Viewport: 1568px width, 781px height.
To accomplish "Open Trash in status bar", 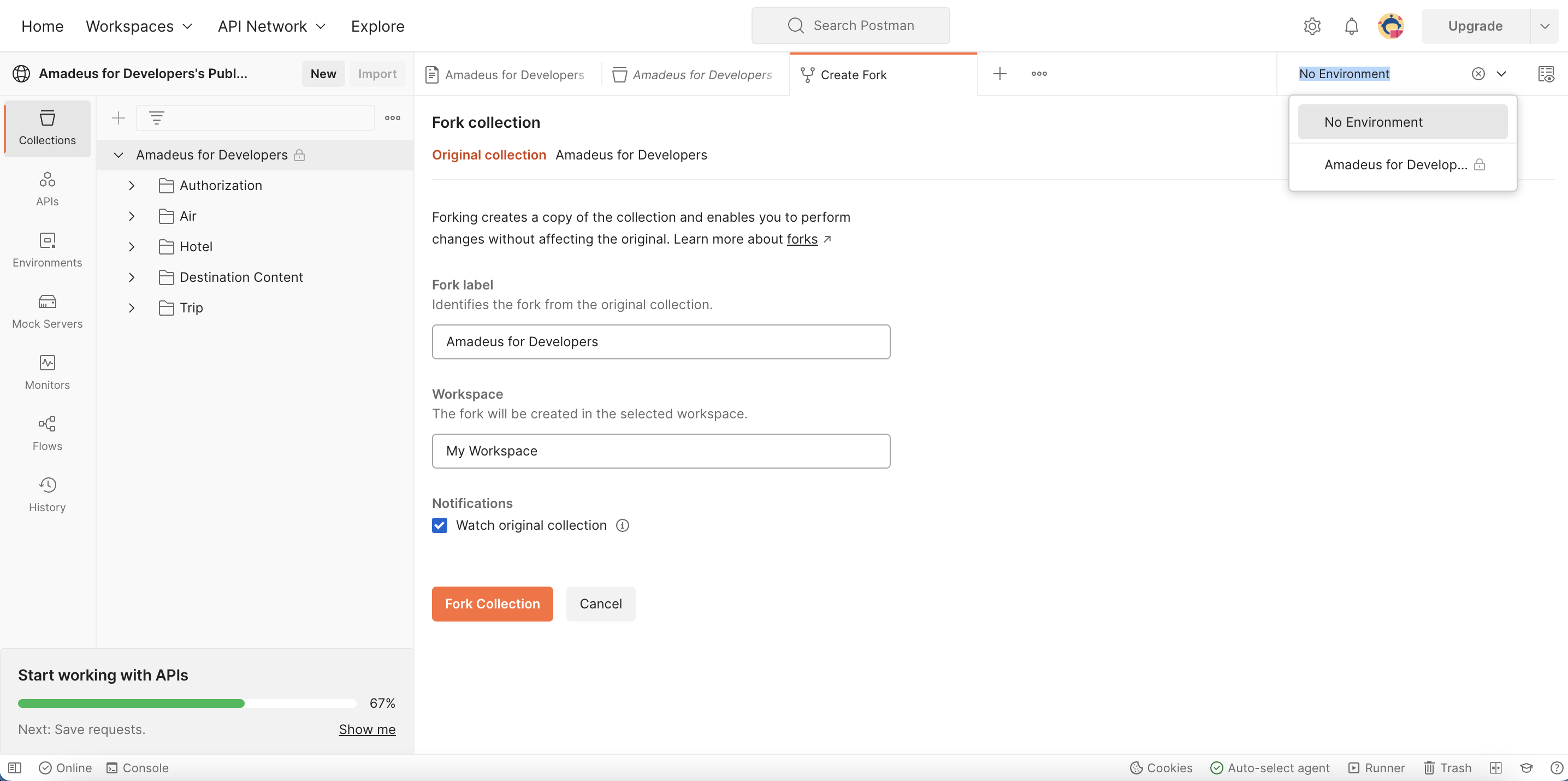I will (x=1447, y=767).
